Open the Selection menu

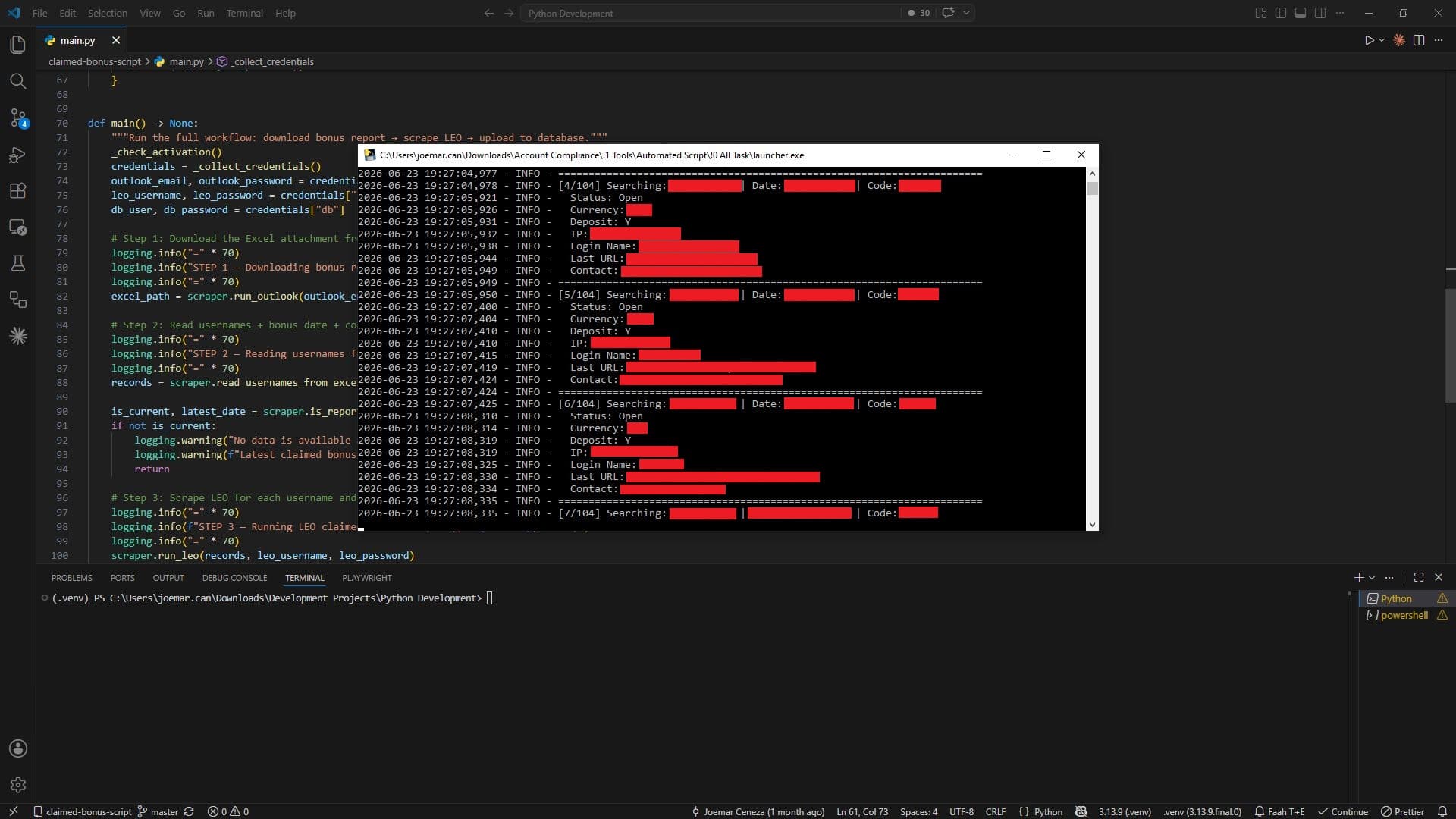tap(108, 13)
